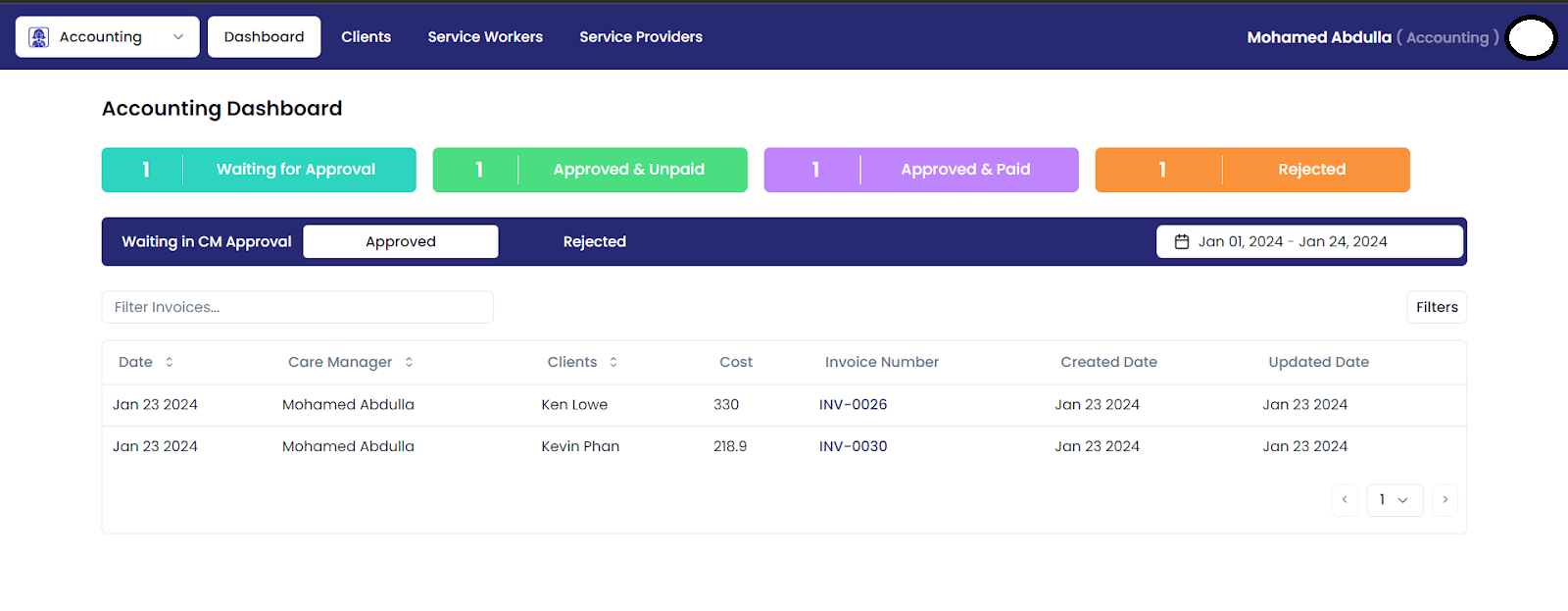
Task: Select the Approved invoices tab
Action: [x=401, y=242]
